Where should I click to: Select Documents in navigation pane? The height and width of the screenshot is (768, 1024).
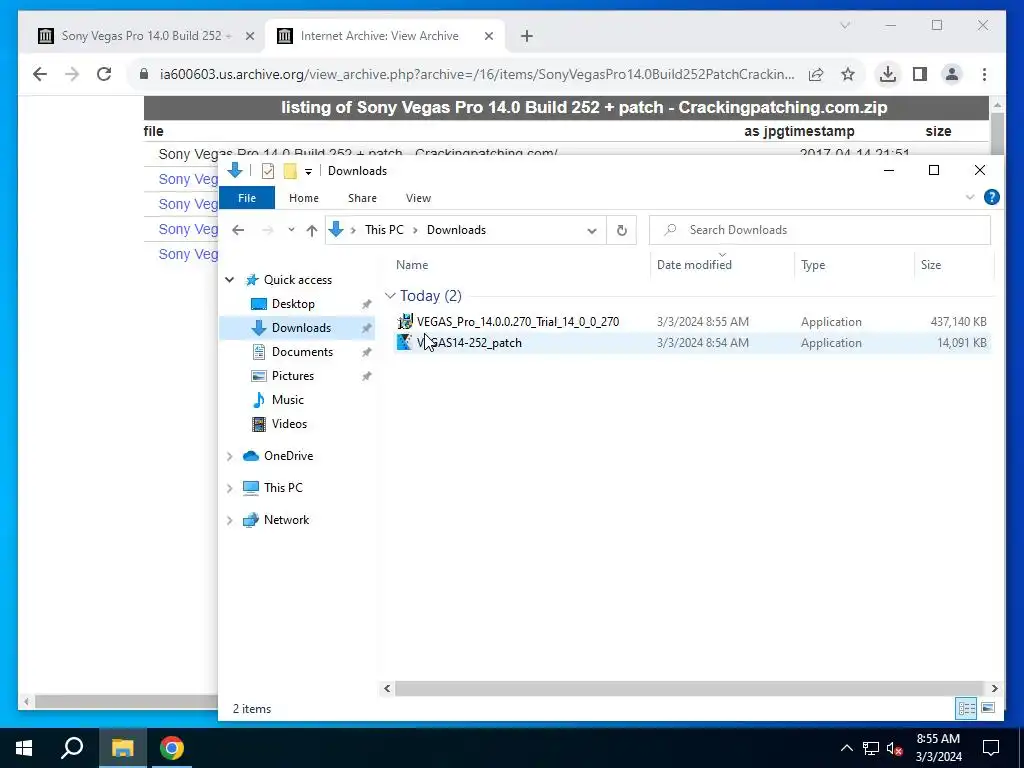coord(302,352)
